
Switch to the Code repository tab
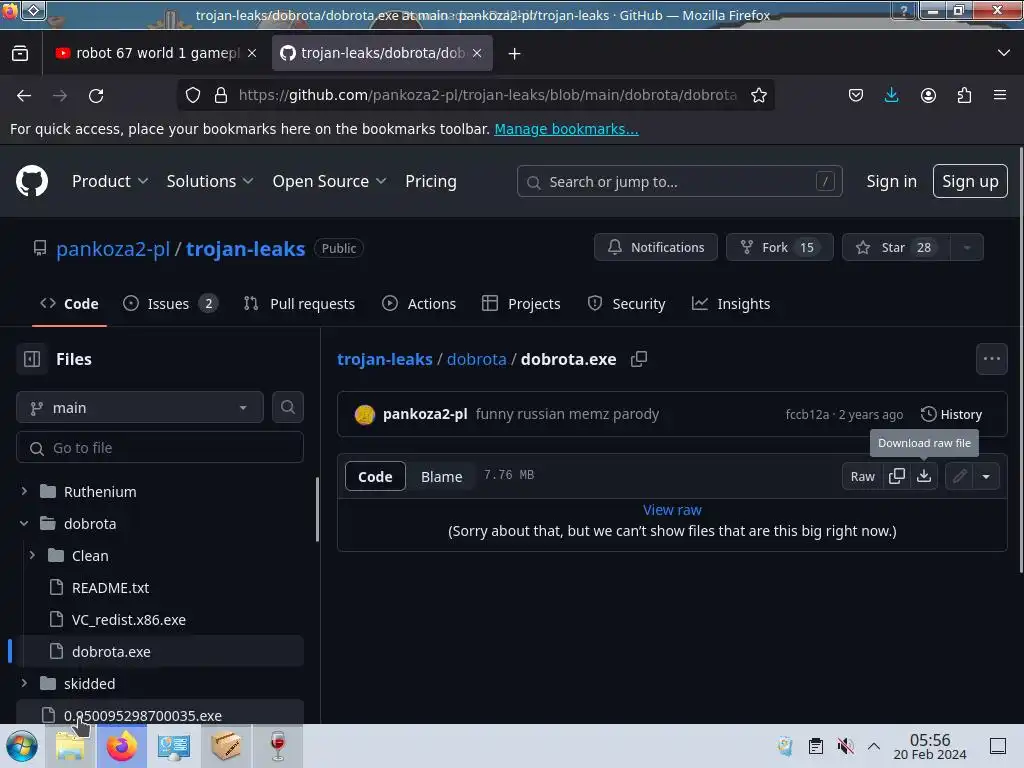(x=69, y=304)
